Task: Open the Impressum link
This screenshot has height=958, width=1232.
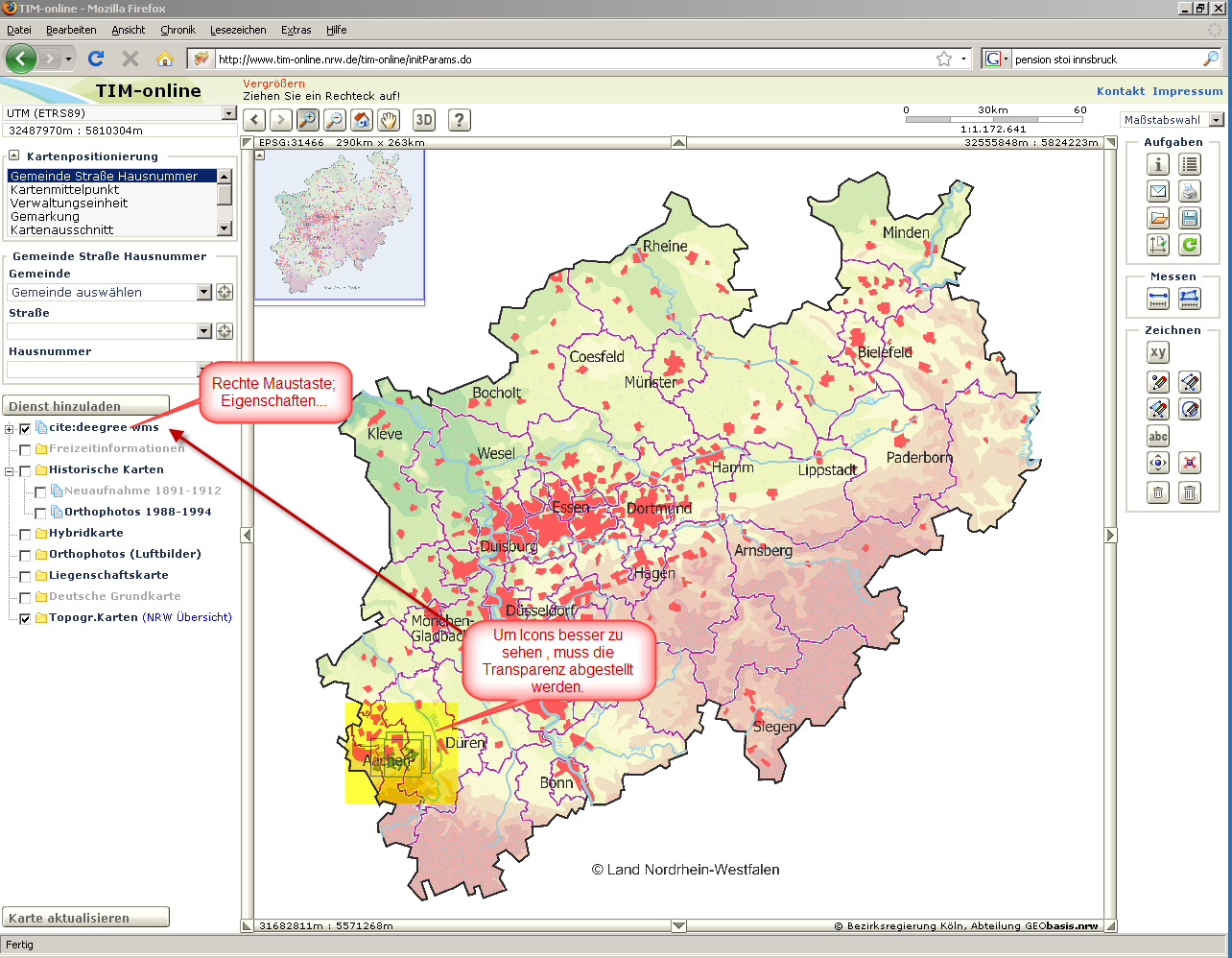Action: point(1187,91)
